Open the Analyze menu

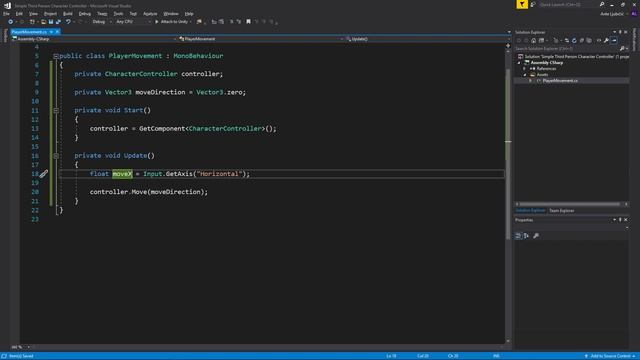click(150, 14)
